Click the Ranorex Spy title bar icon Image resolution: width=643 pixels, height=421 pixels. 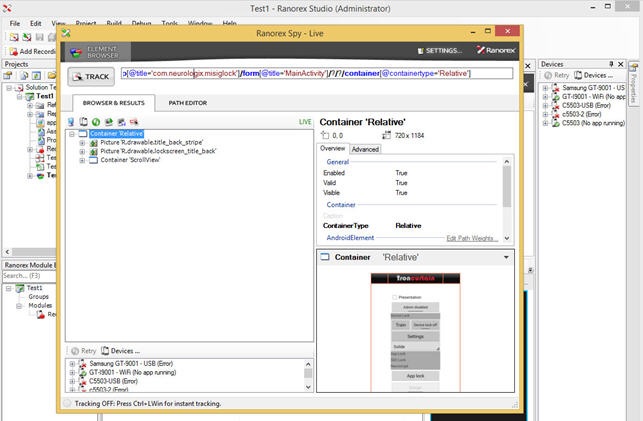(66, 33)
